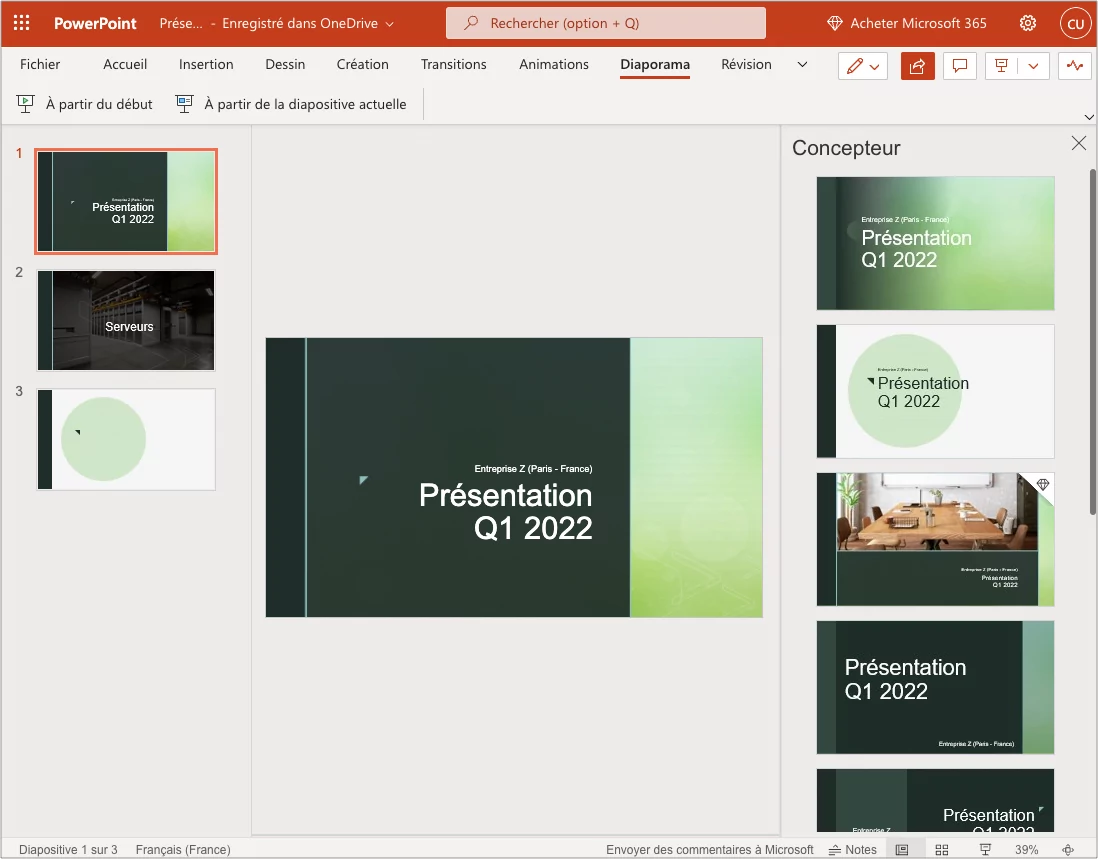
Task: Switch to Normal view in the status bar
Action: coord(902,849)
